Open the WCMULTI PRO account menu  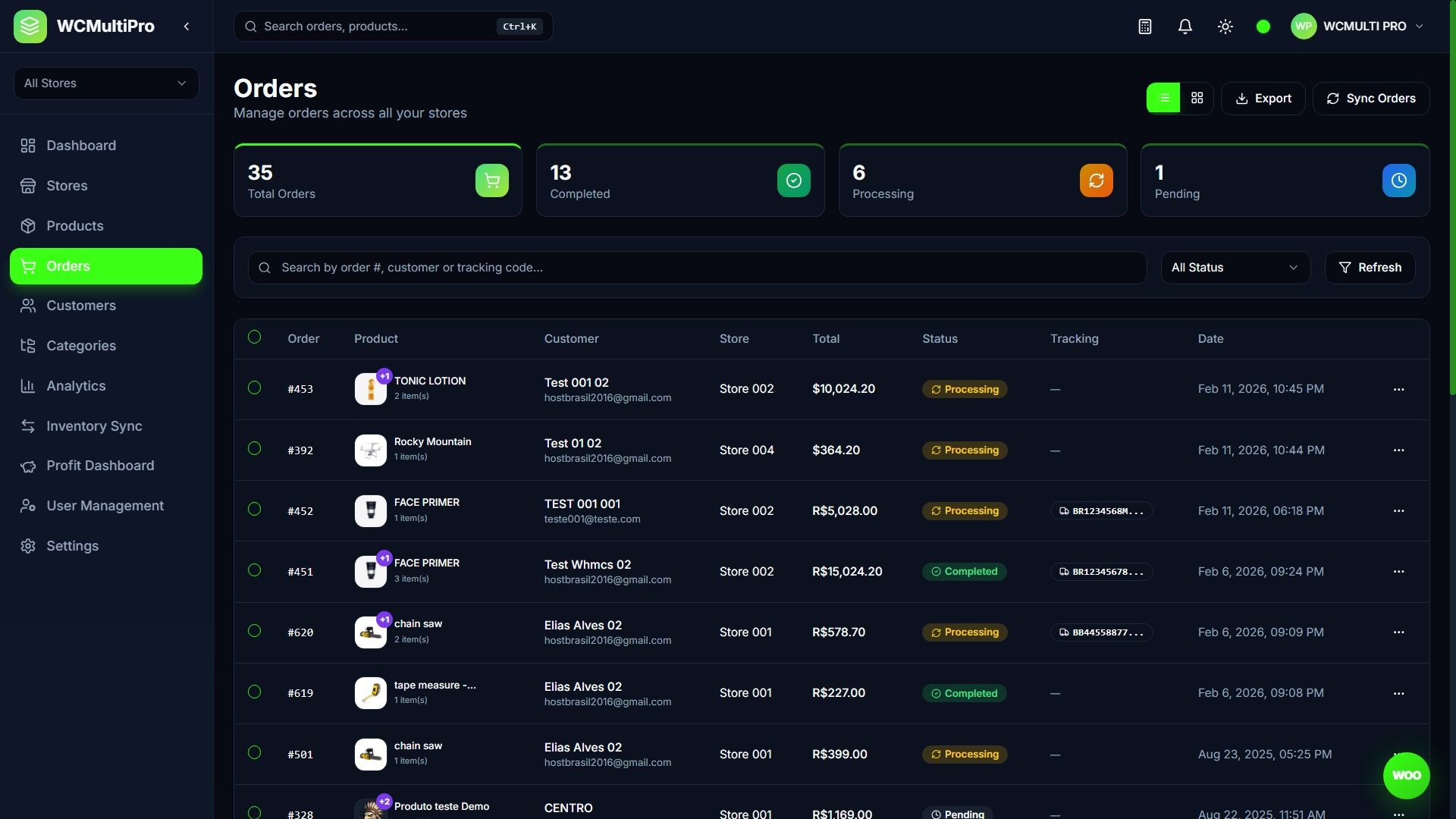[1357, 27]
